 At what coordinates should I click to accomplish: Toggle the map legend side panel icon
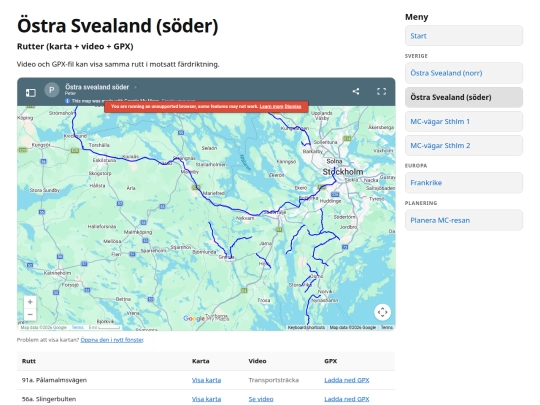point(31,92)
